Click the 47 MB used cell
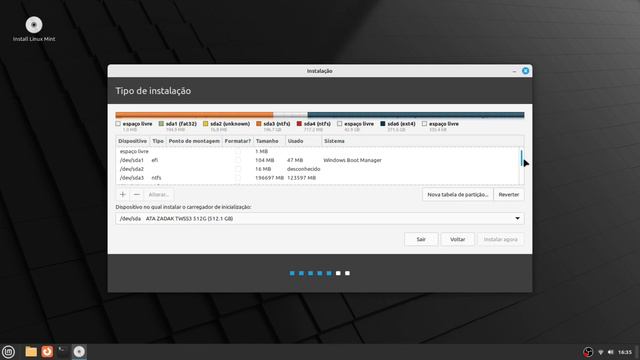The image size is (640, 360). point(295,160)
